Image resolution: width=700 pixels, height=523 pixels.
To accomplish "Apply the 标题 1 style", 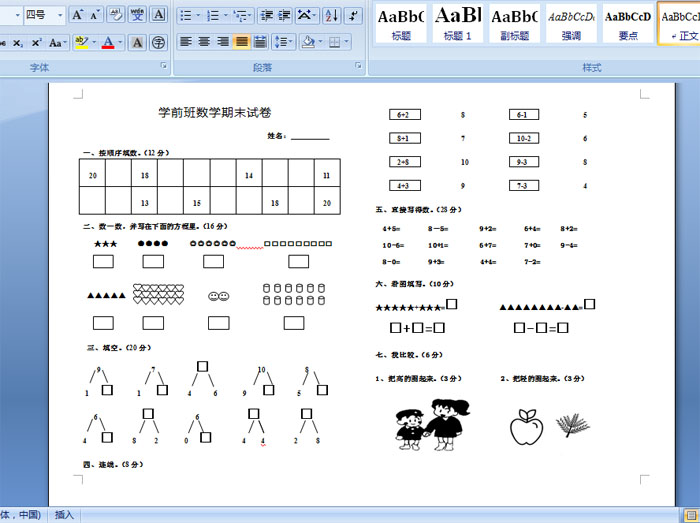I will pyautogui.click(x=458, y=24).
